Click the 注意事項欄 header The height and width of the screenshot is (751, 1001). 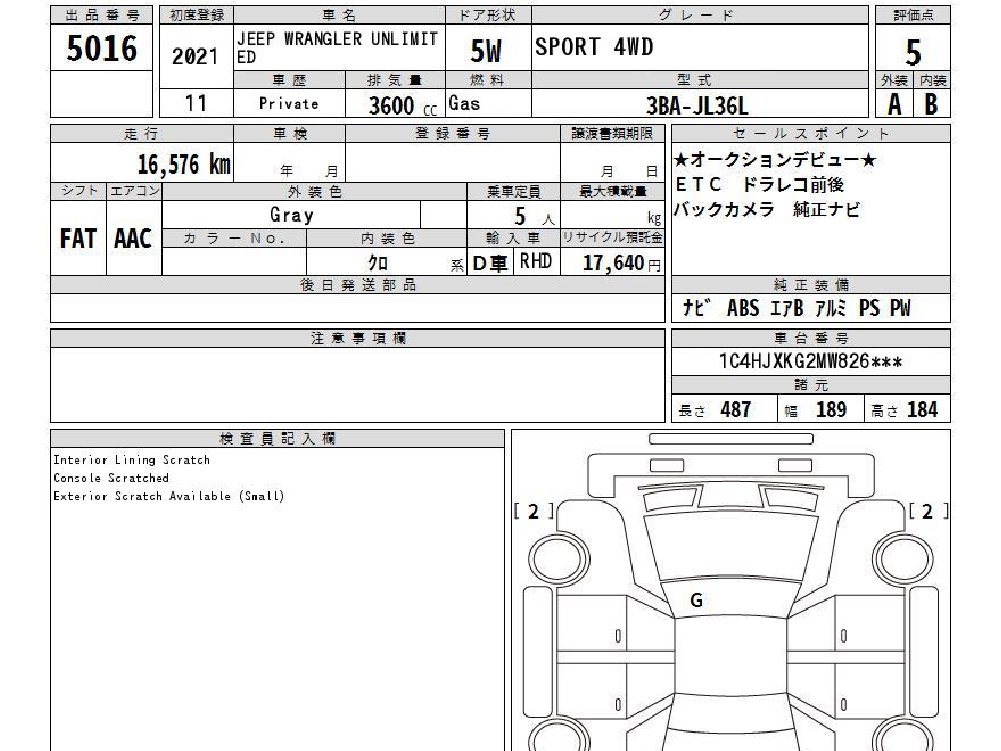(x=358, y=338)
